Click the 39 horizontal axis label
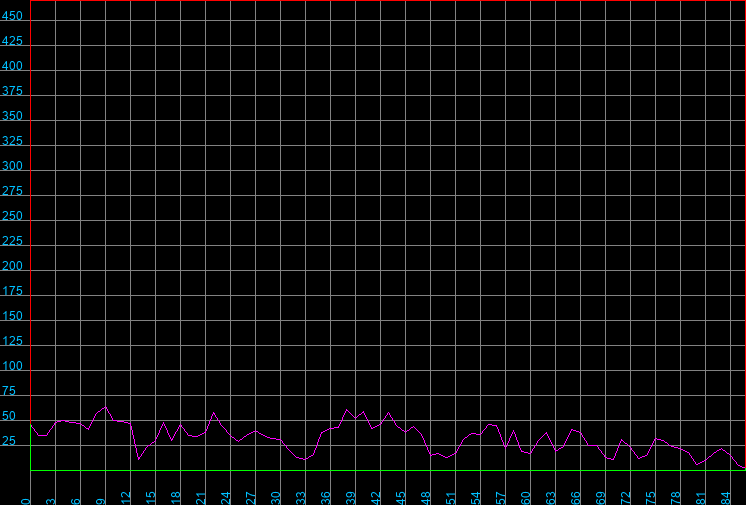 (351, 498)
